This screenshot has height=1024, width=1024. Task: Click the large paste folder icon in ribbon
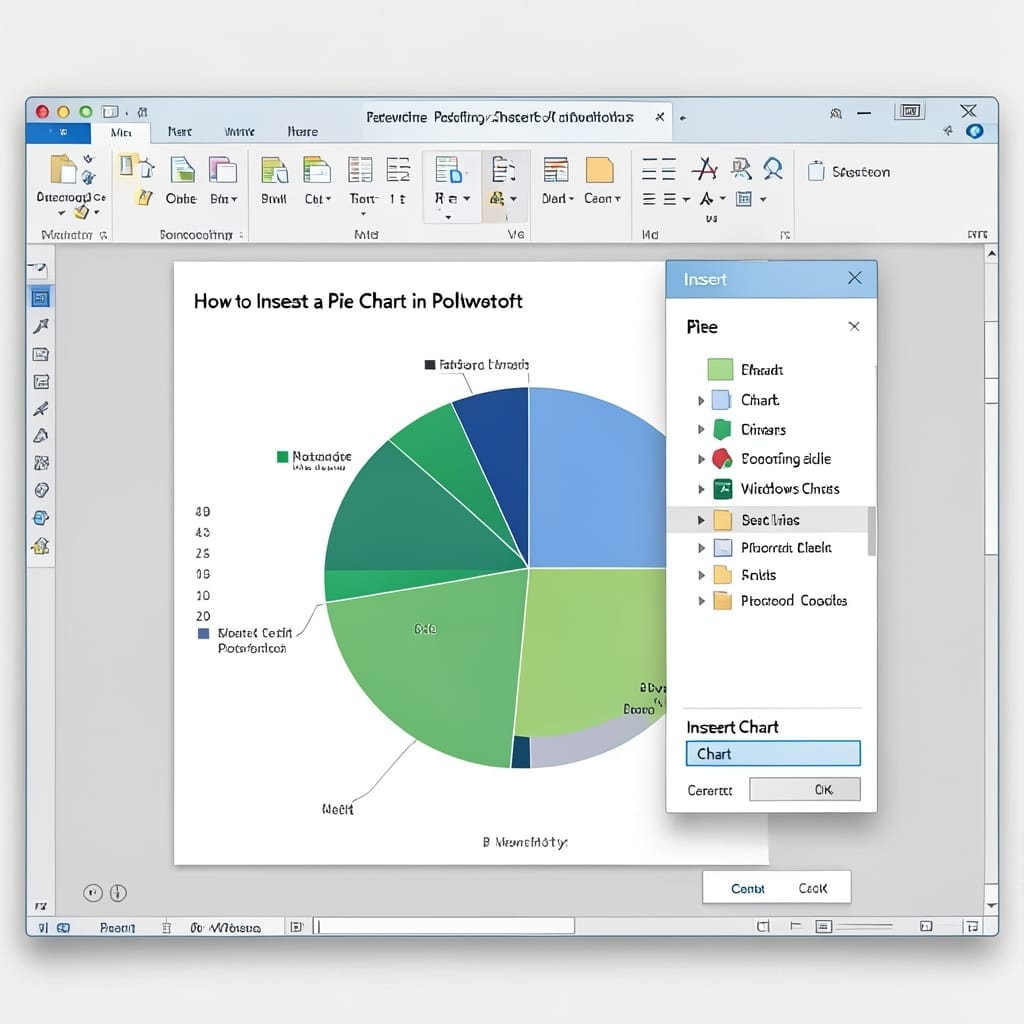[63, 168]
